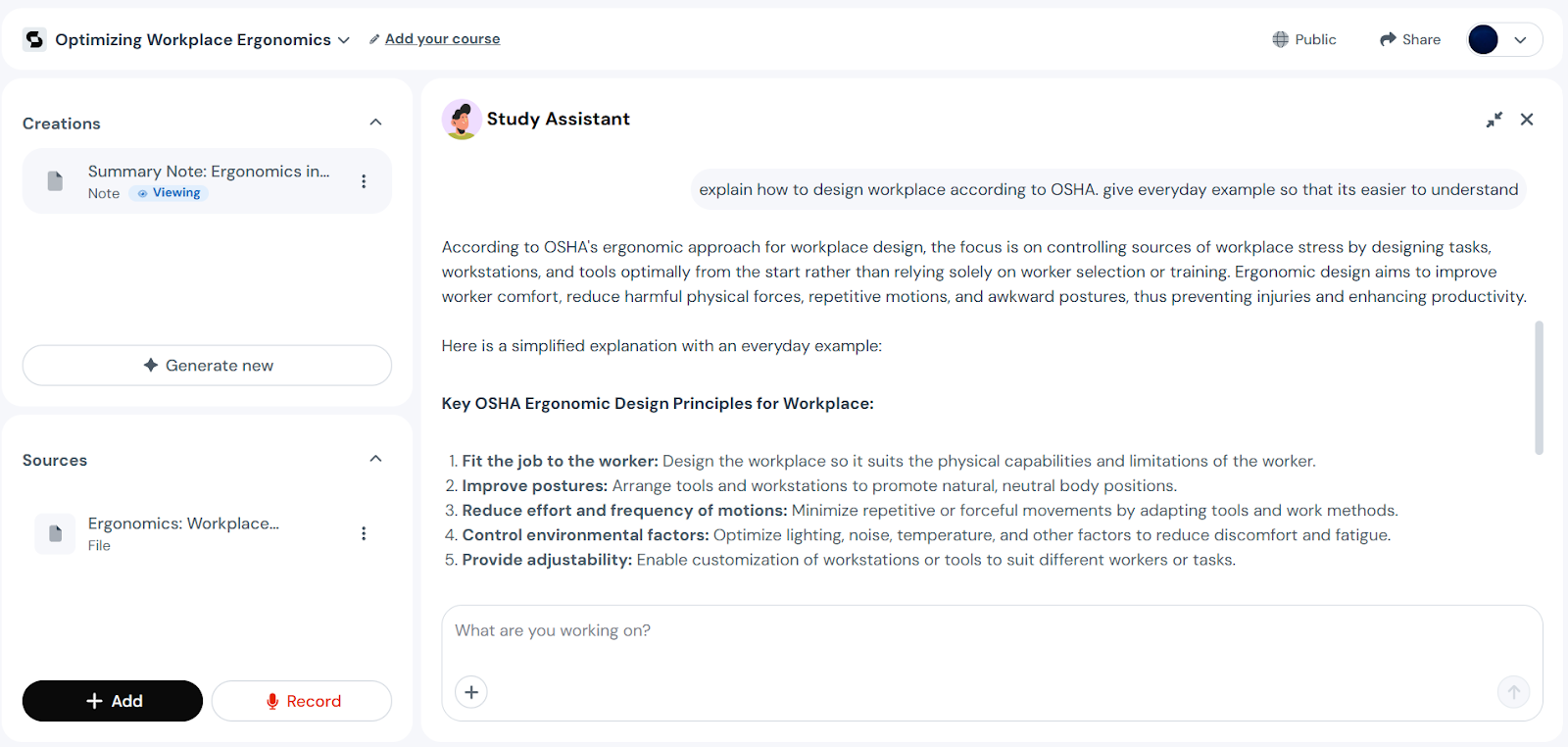This screenshot has height=747, width=1568.
Task: Close the Study Assistant panel
Action: (1527, 120)
